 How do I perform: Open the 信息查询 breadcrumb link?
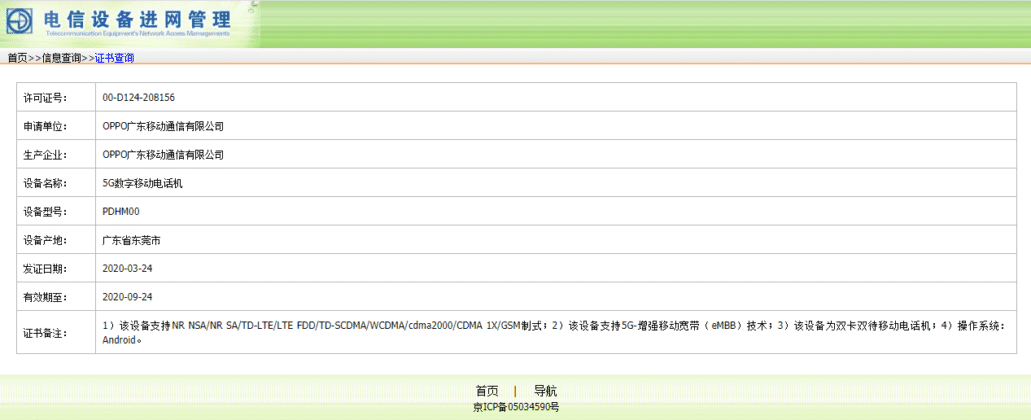coord(62,58)
